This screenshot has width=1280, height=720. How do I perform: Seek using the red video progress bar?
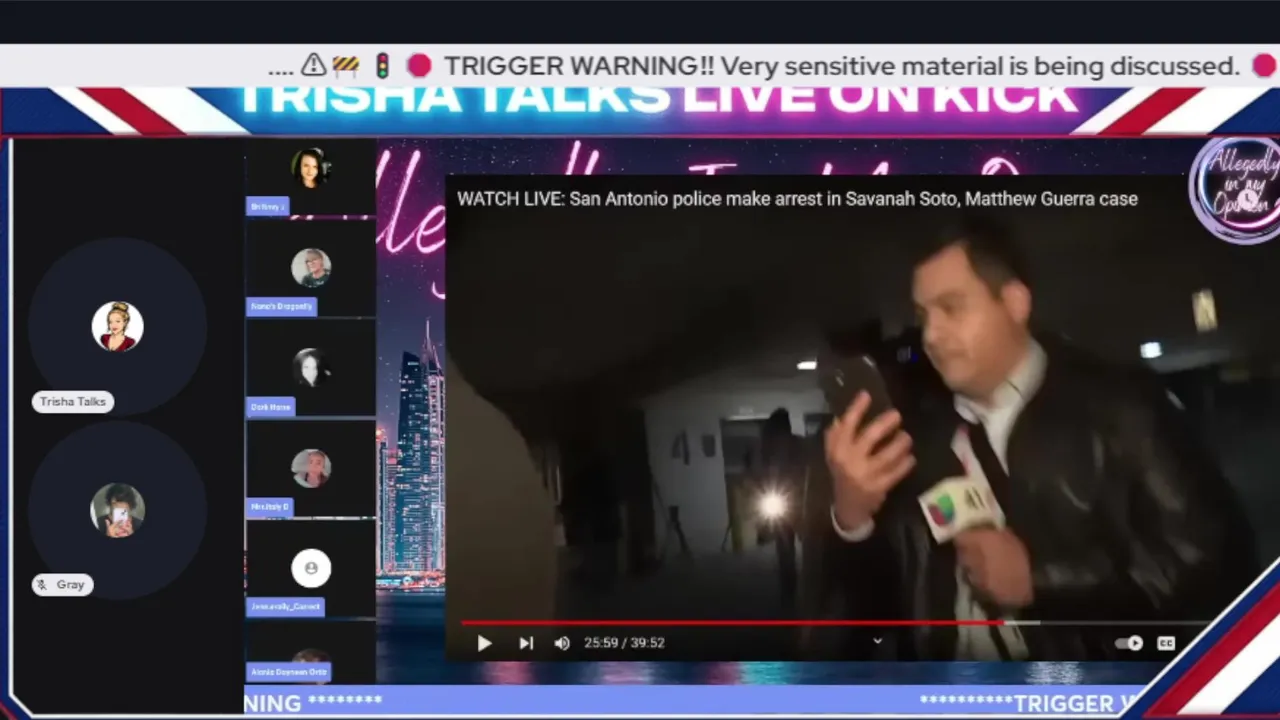[x=732, y=622]
